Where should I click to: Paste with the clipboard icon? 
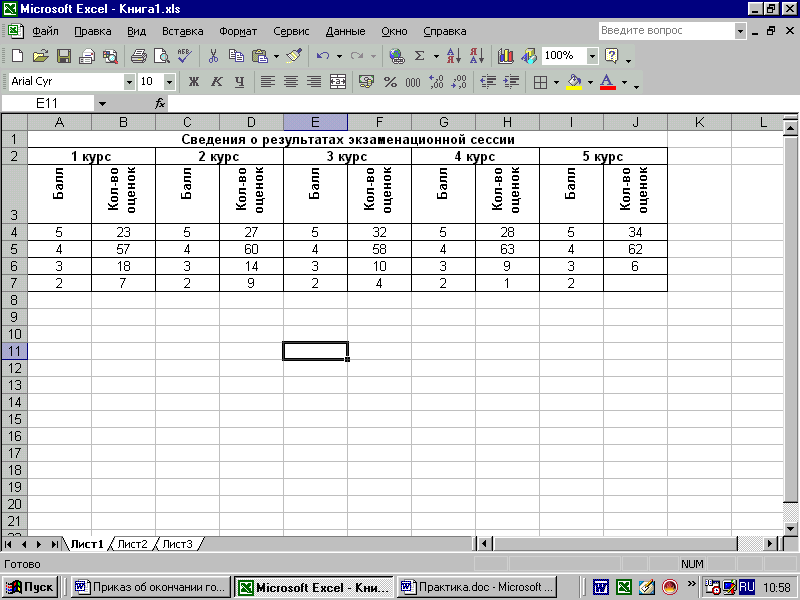(260, 56)
